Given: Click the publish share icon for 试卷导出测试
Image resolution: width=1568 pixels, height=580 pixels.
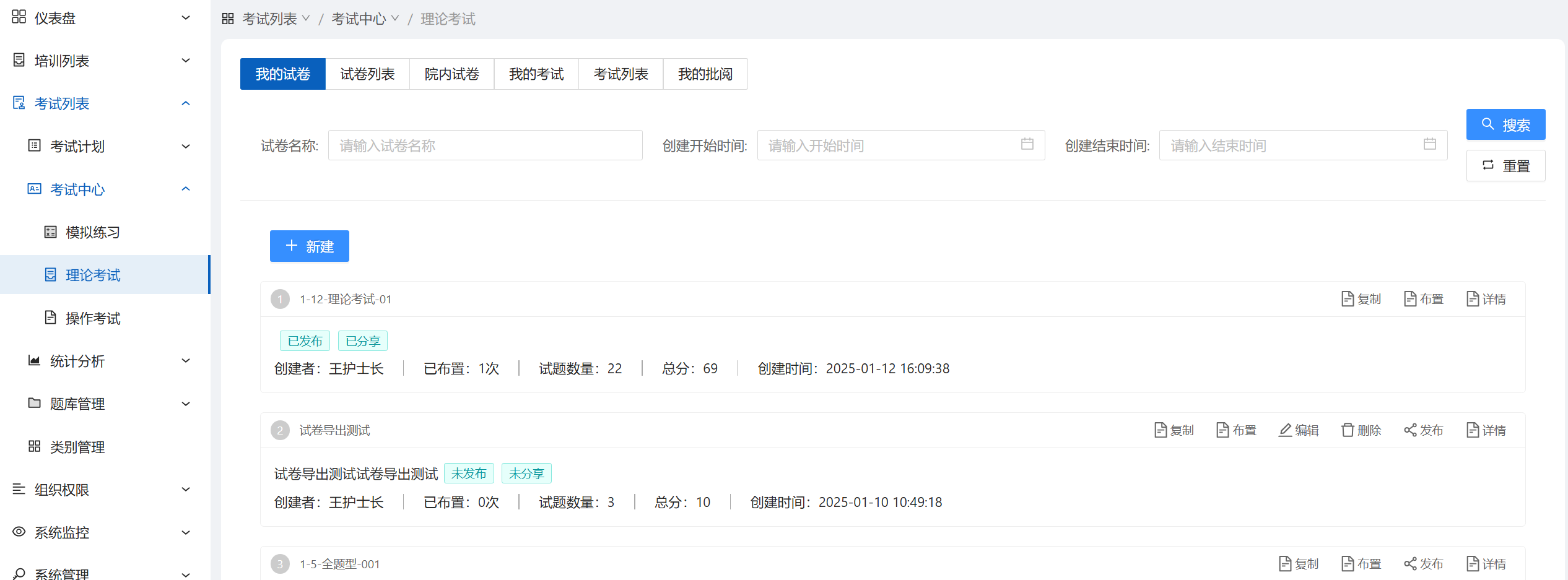Looking at the screenshot, I should coord(1410,430).
